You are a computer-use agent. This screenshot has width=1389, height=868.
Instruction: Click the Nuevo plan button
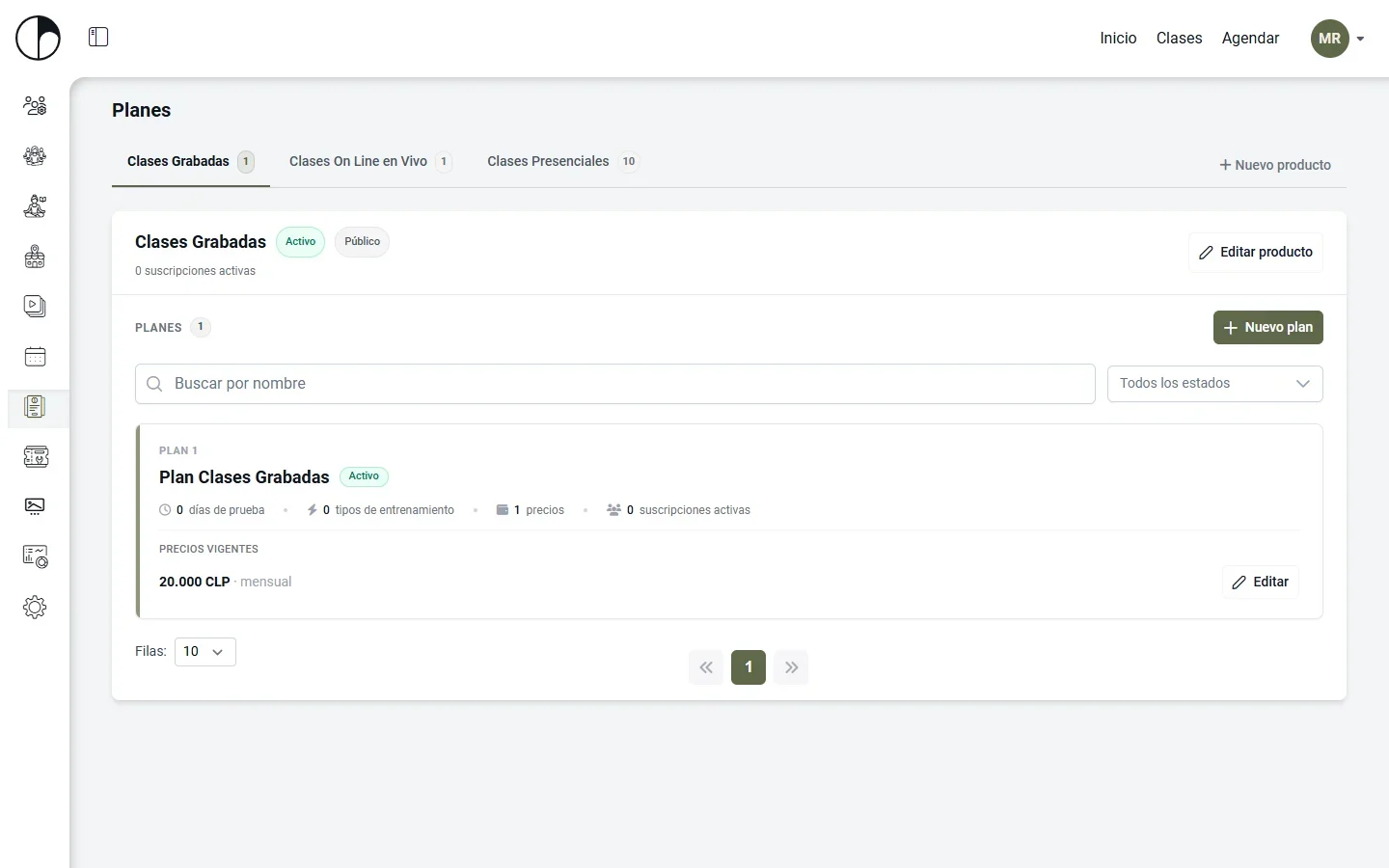(x=1268, y=328)
